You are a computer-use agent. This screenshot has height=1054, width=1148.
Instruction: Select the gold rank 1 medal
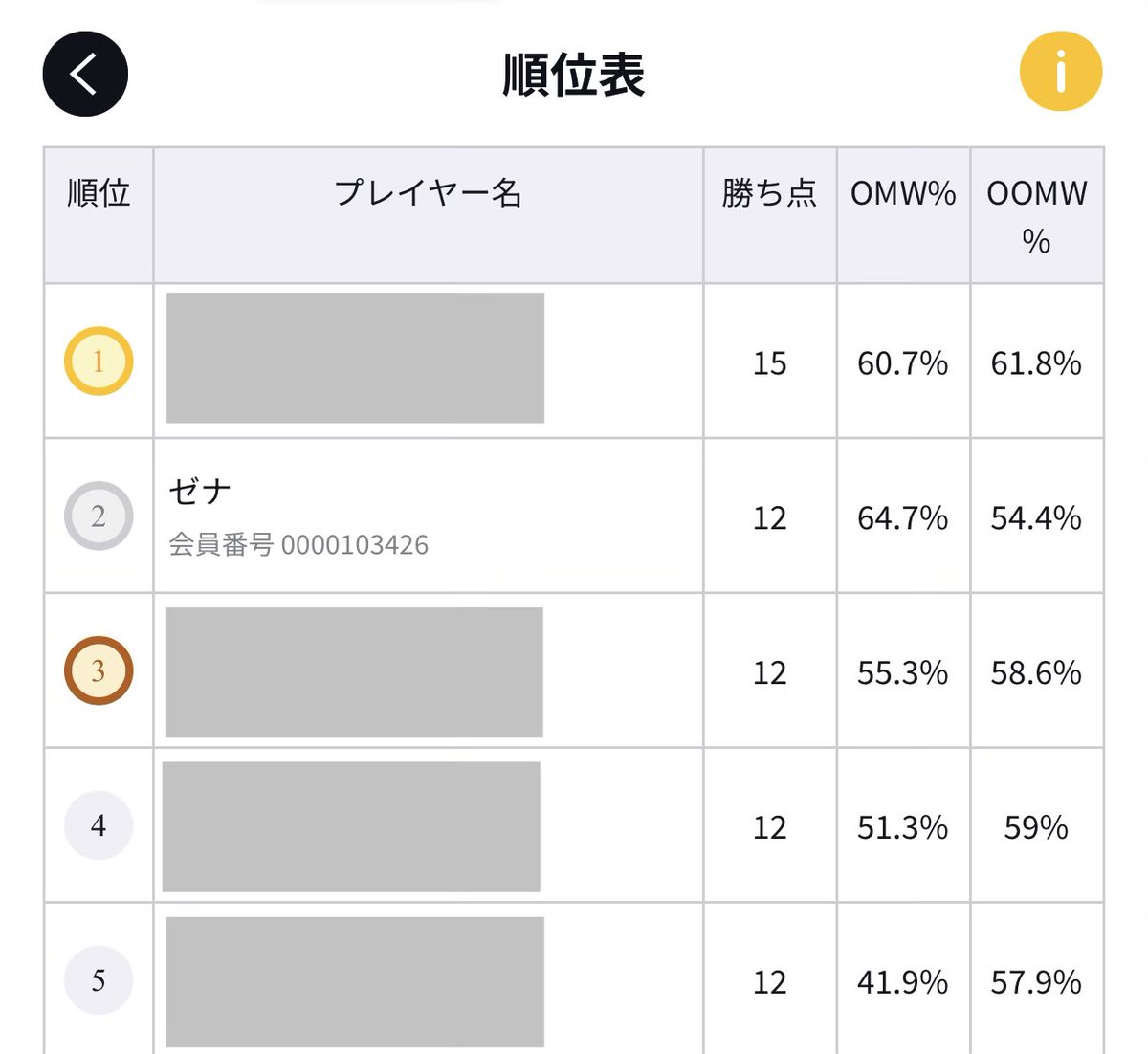(x=99, y=362)
